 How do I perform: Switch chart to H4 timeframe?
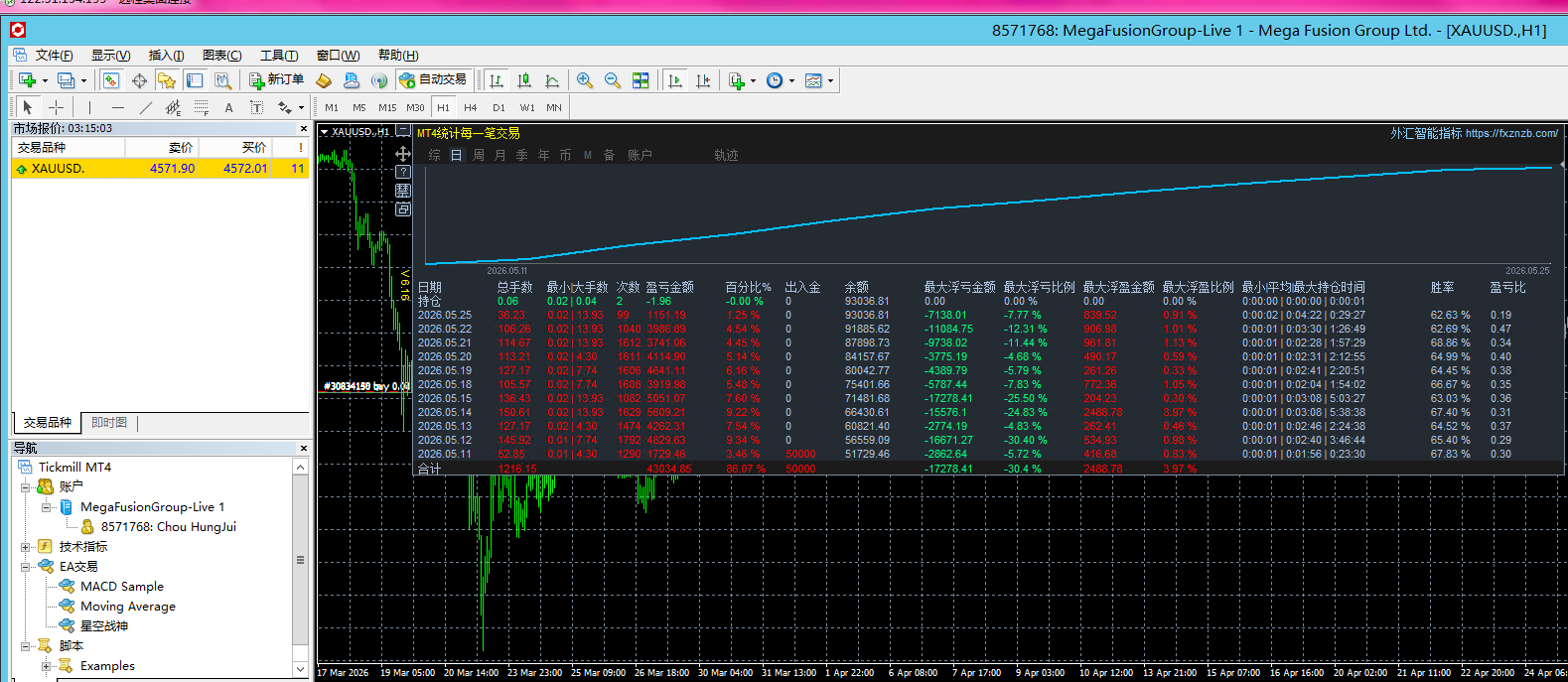[x=471, y=107]
